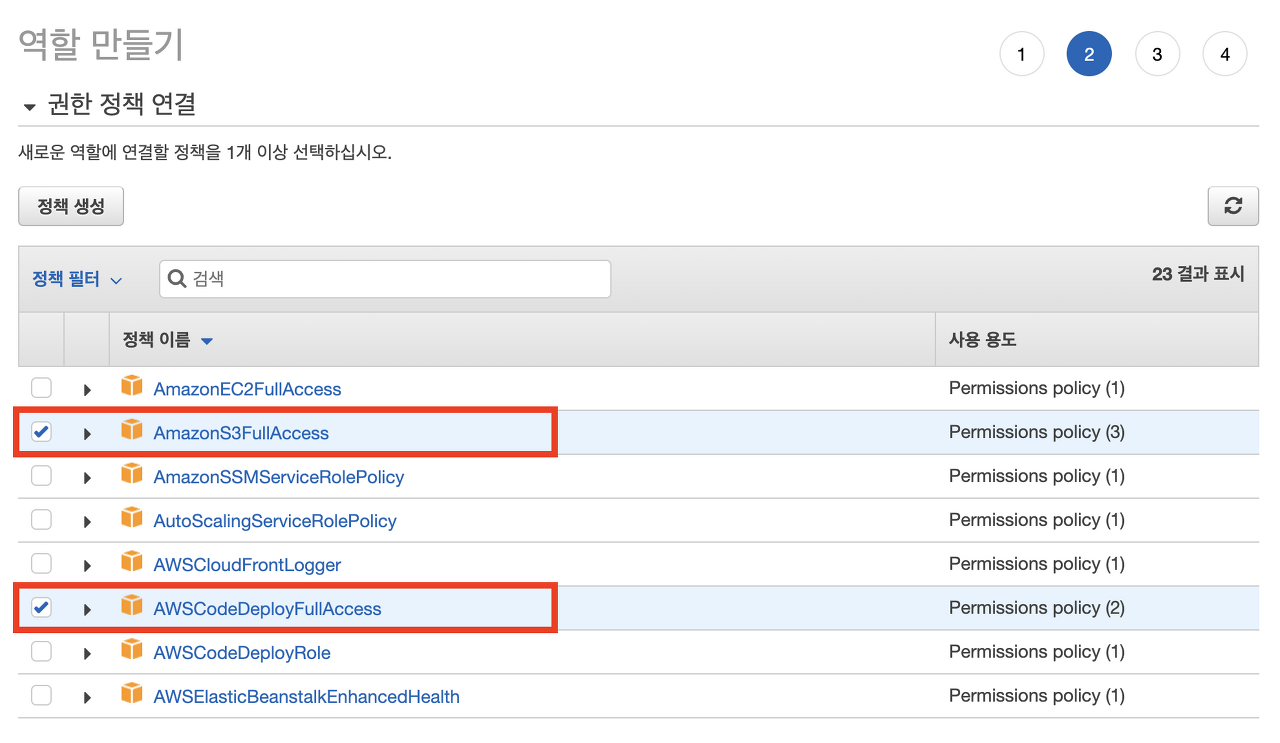
Task: Open the AWSCodeDeployRole policy link
Action: point(241,651)
